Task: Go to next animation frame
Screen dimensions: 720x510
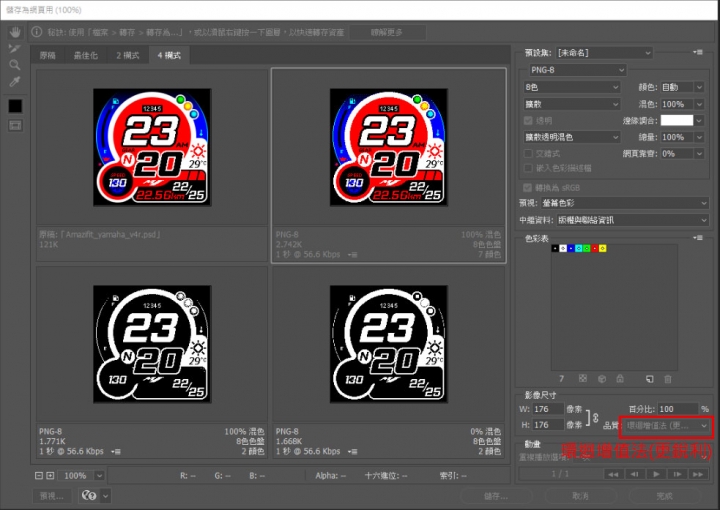Action: coord(677,474)
